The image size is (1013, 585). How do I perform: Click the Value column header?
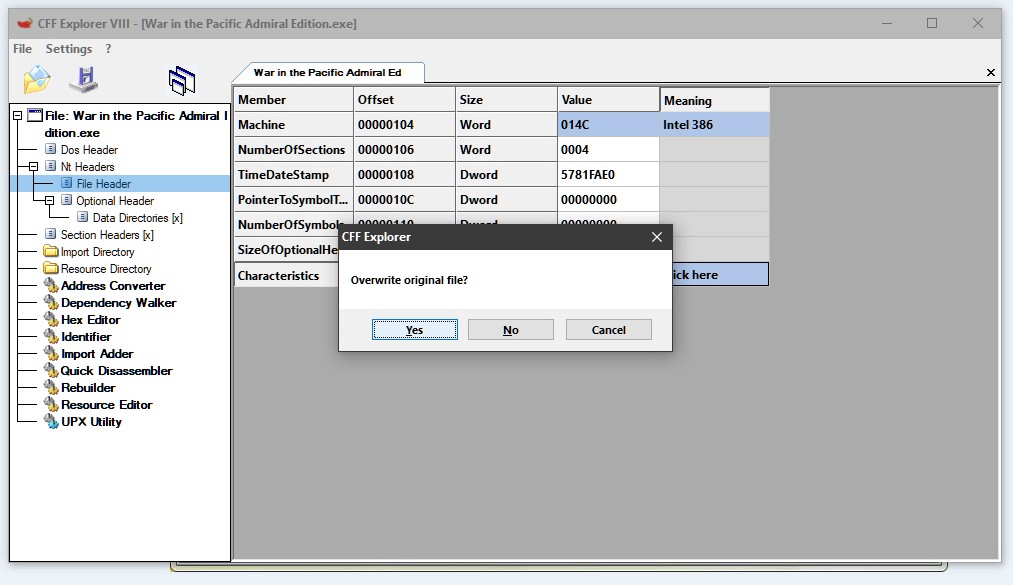coord(608,99)
